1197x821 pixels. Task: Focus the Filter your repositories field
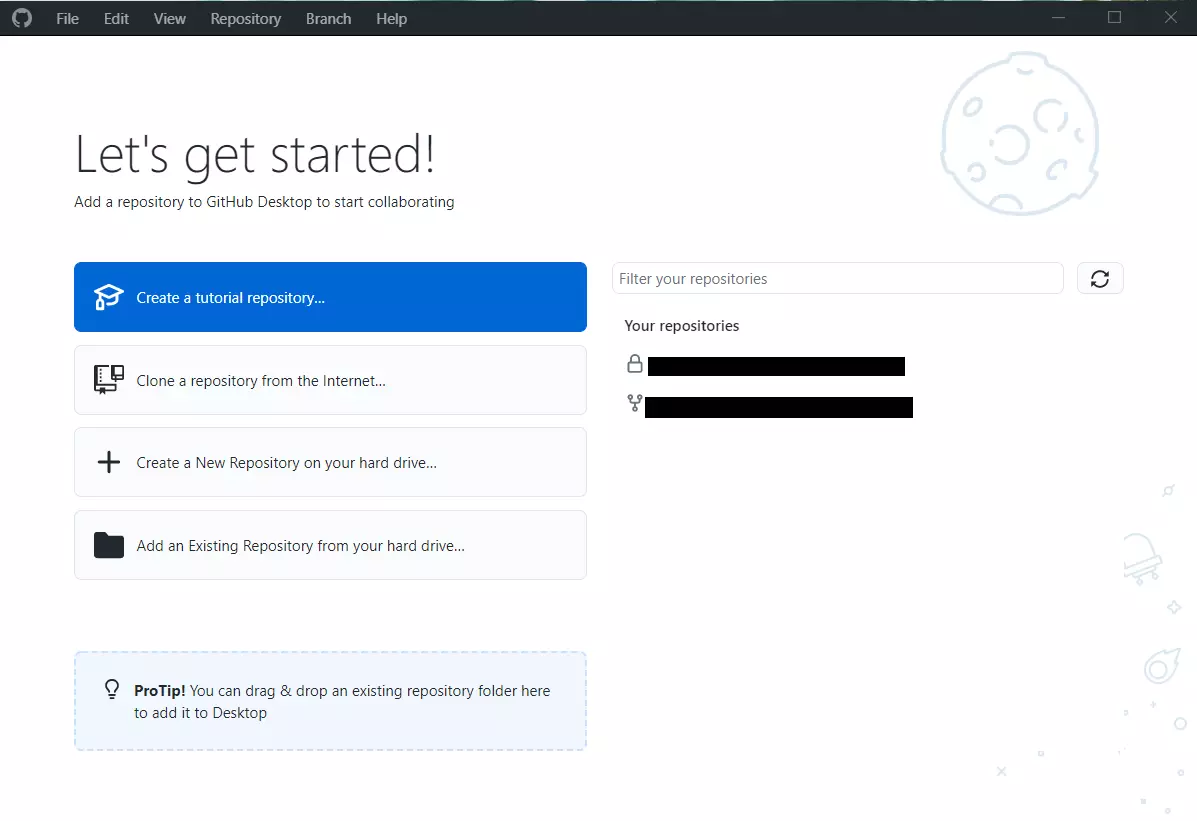click(837, 279)
